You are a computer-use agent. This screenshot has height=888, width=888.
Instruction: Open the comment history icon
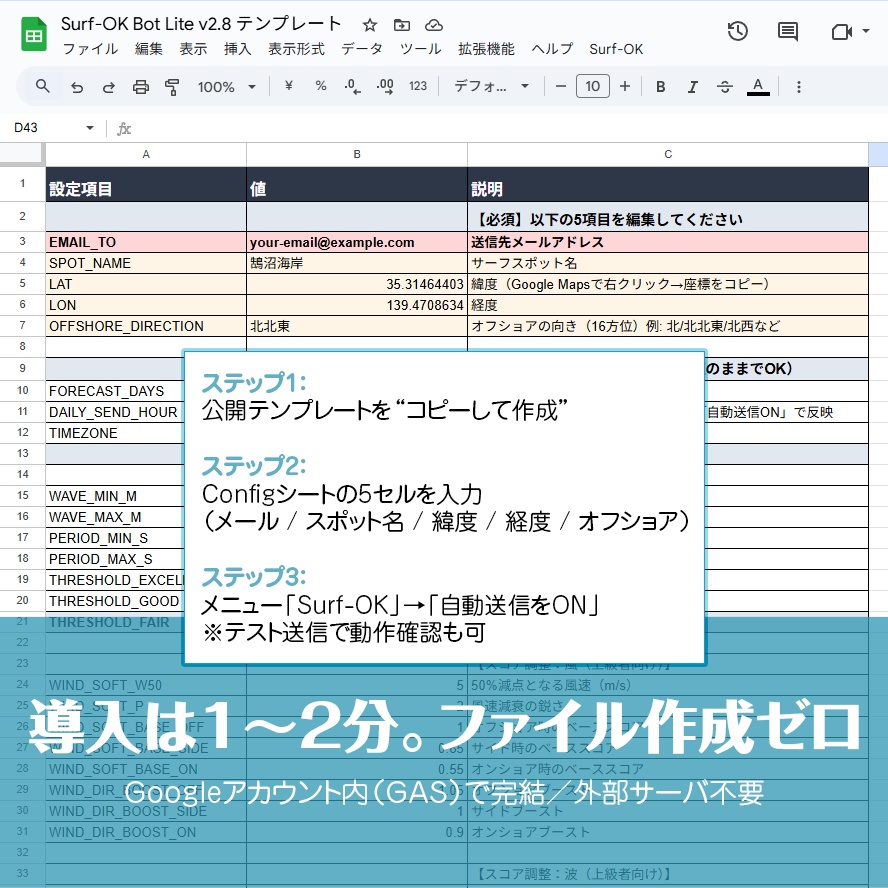(787, 31)
